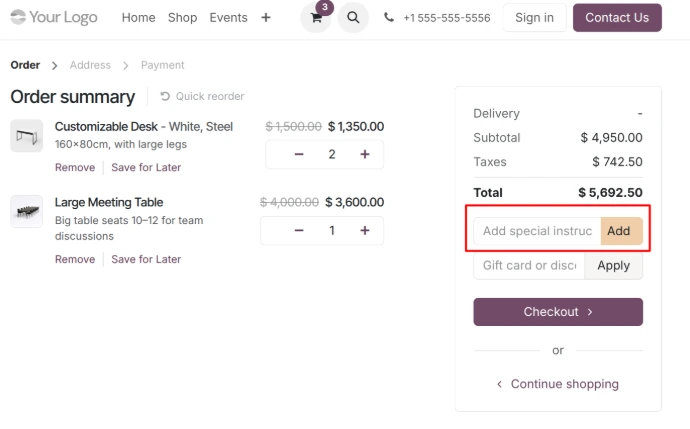Open the Shop menu item
Image resolution: width=690 pixels, height=429 pixels.
point(182,17)
